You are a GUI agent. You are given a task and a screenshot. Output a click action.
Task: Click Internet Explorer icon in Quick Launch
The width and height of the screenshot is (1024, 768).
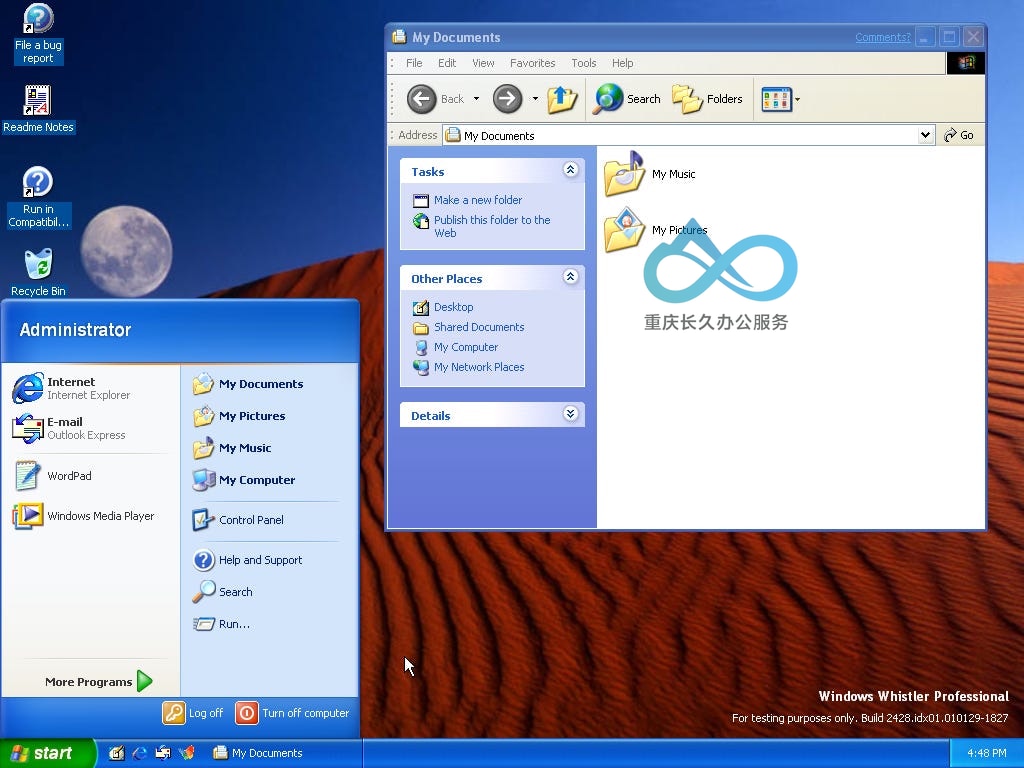coord(140,753)
